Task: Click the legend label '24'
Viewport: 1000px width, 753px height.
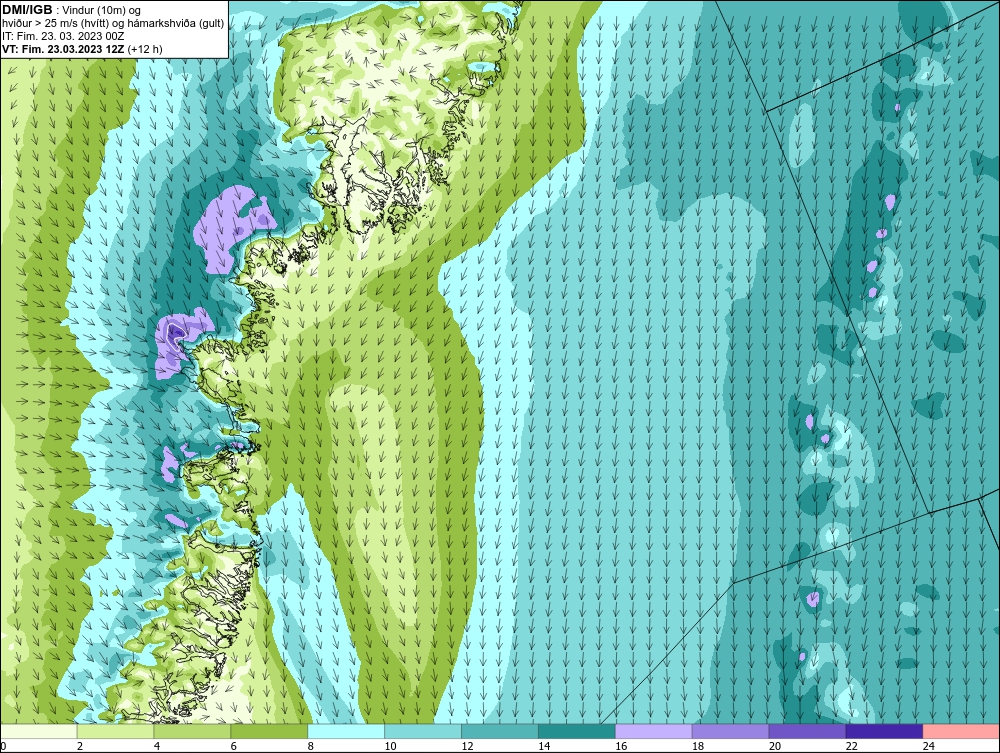Action: [x=929, y=746]
